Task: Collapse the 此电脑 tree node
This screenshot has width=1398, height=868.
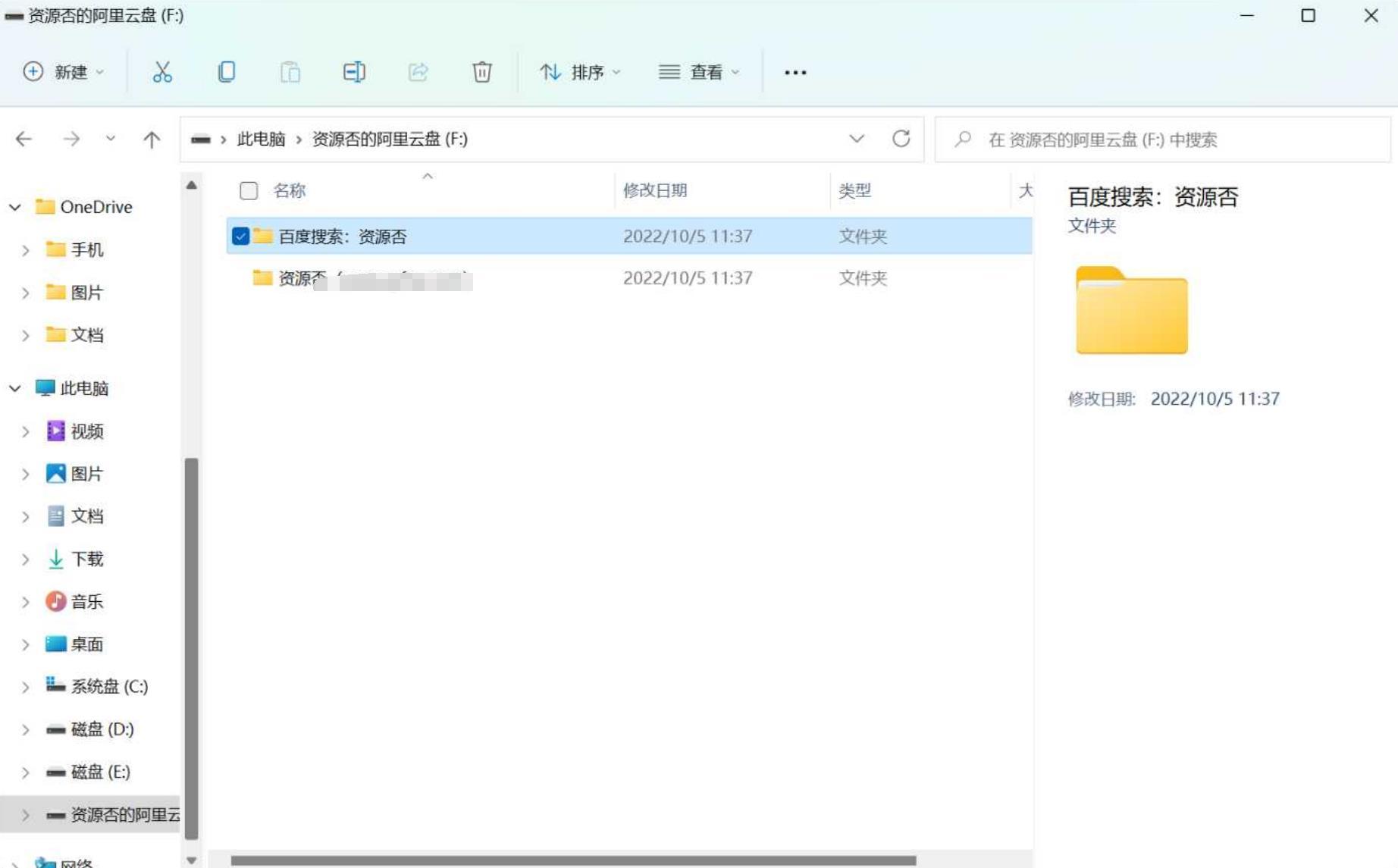Action: tap(15, 388)
